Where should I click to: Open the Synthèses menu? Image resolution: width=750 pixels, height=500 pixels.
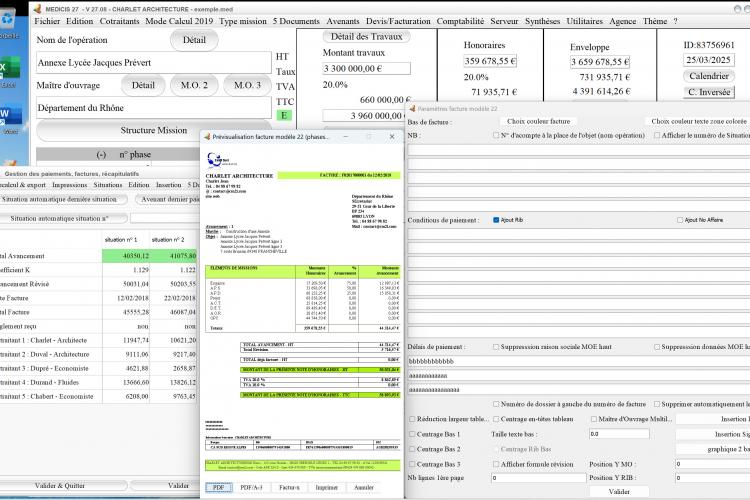tap(542, 21)
